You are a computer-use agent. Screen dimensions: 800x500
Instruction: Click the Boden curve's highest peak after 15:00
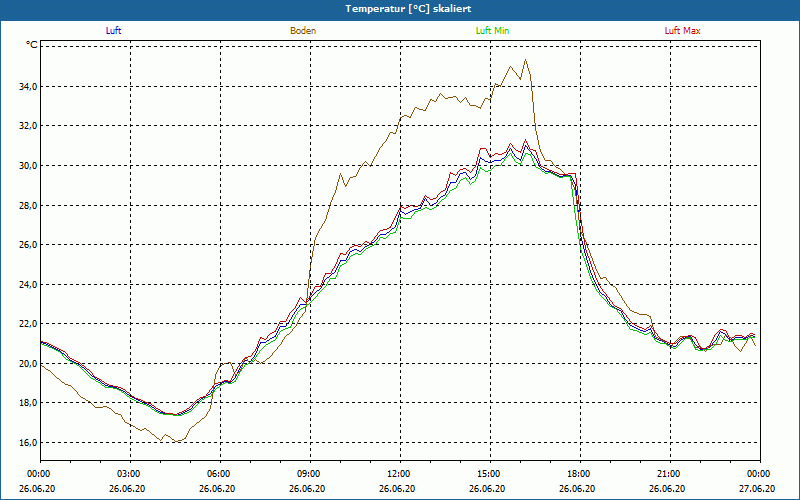526,60
